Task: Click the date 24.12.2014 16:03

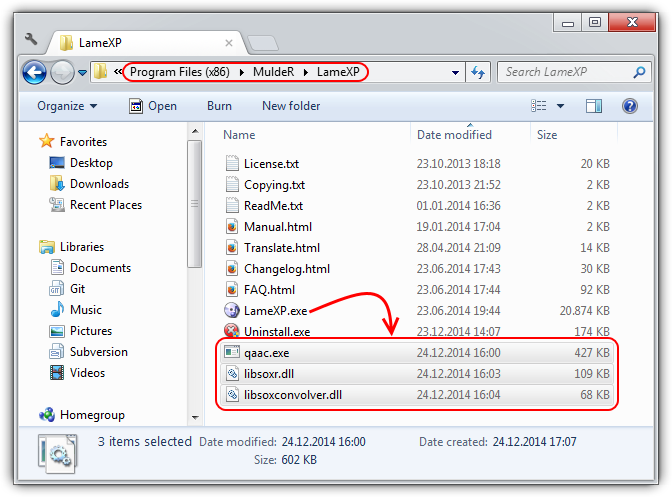Action: [x=458, y=374]
